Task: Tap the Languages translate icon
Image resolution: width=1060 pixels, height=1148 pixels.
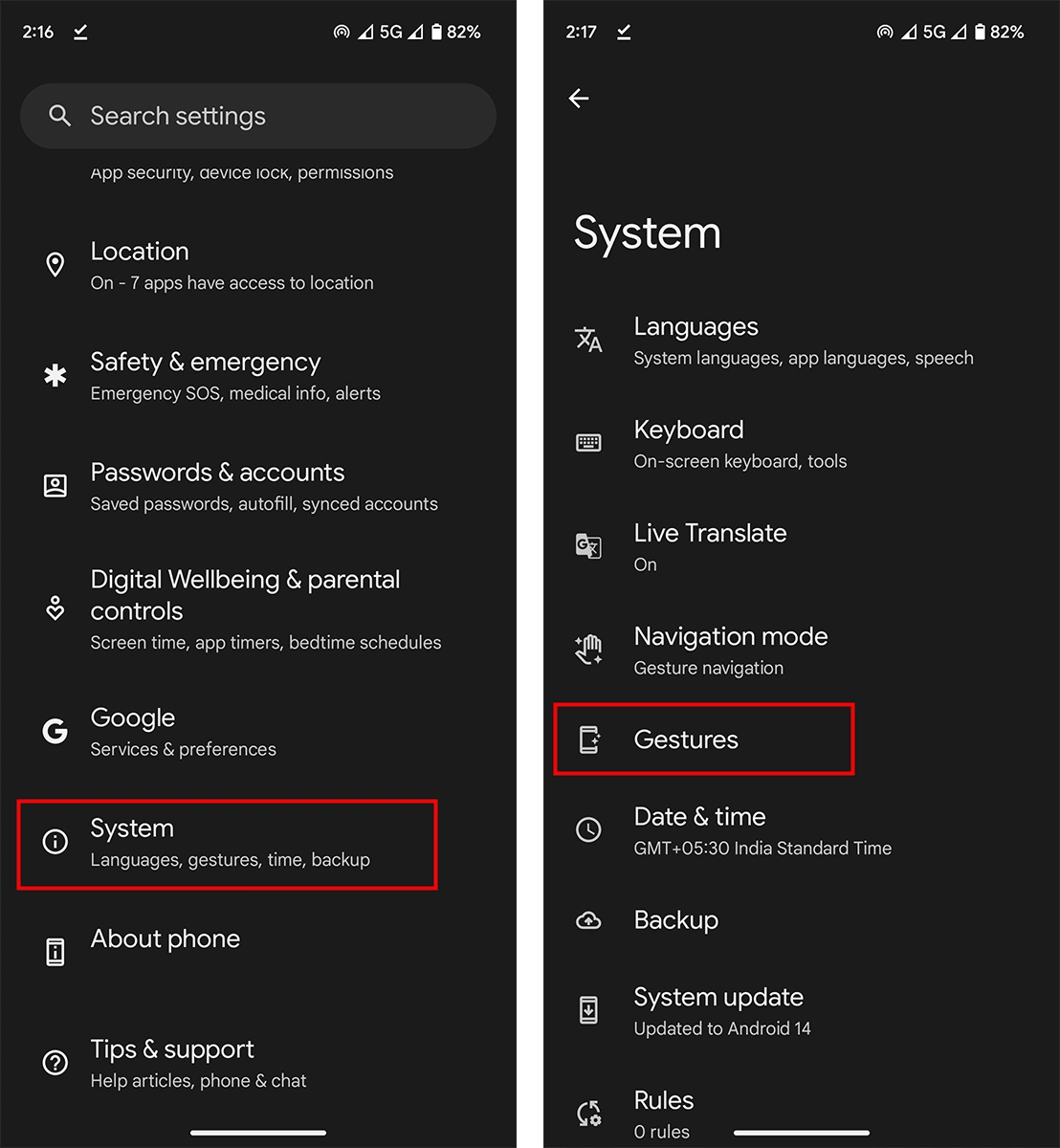Action: 588,340
